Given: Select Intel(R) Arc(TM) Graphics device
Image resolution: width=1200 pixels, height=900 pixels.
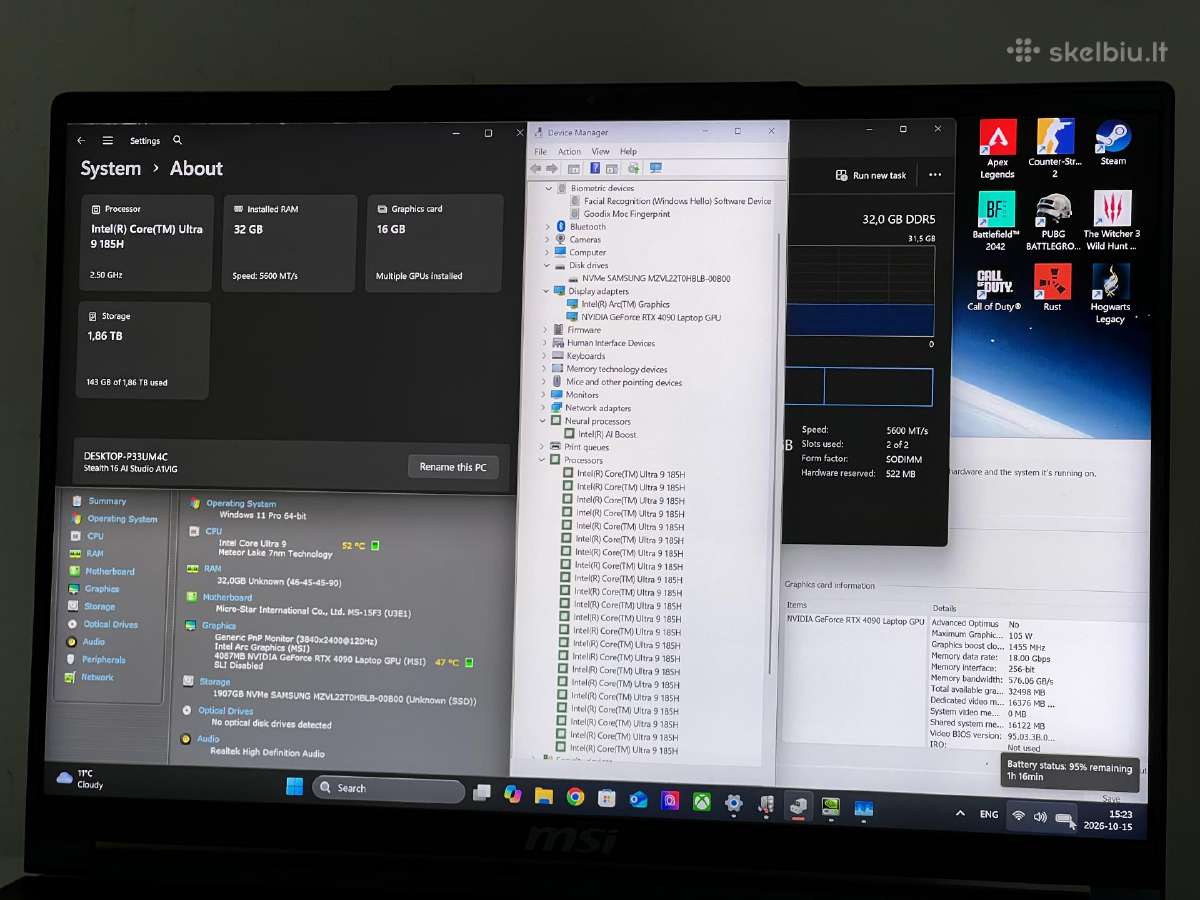Looking at the screenshot, I should click(x=618, y=304).
